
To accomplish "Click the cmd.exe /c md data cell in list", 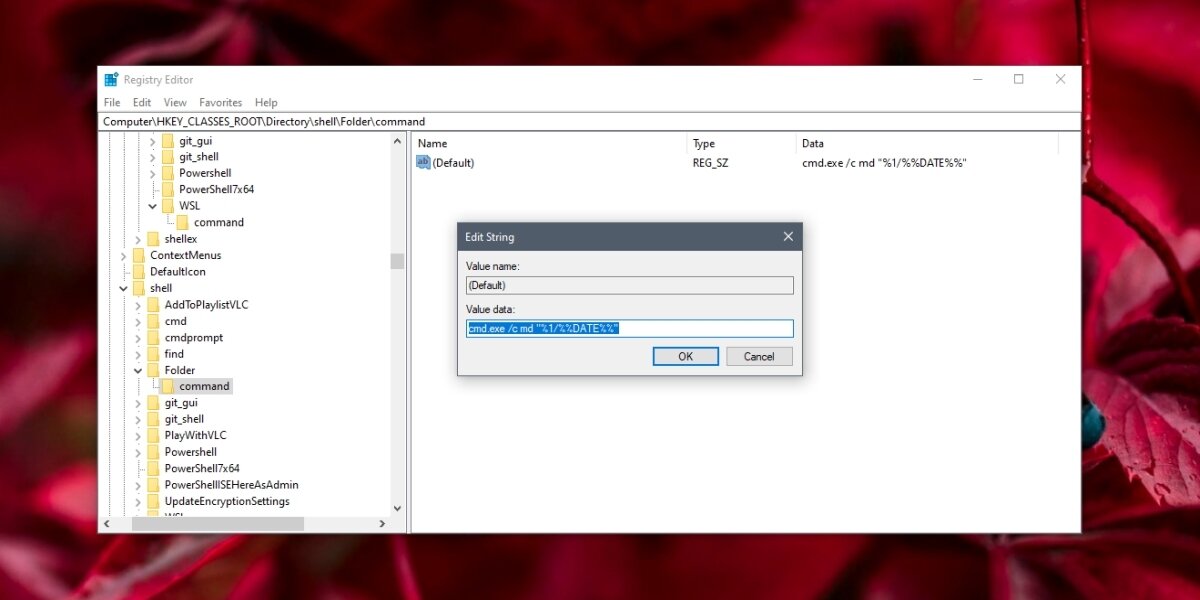I will pos(884,162).
